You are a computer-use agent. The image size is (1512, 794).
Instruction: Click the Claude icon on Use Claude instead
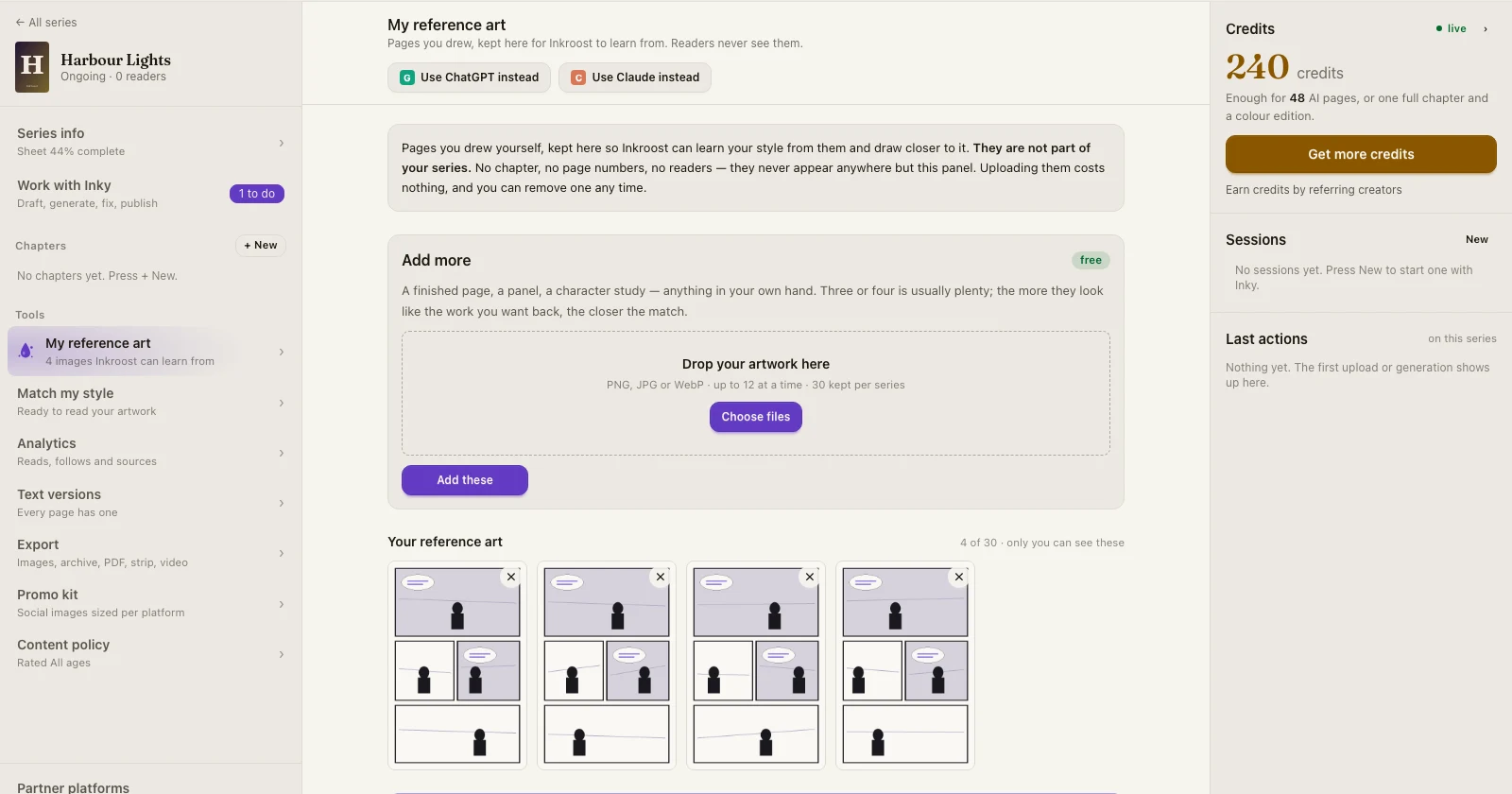[x=578, y=78]
